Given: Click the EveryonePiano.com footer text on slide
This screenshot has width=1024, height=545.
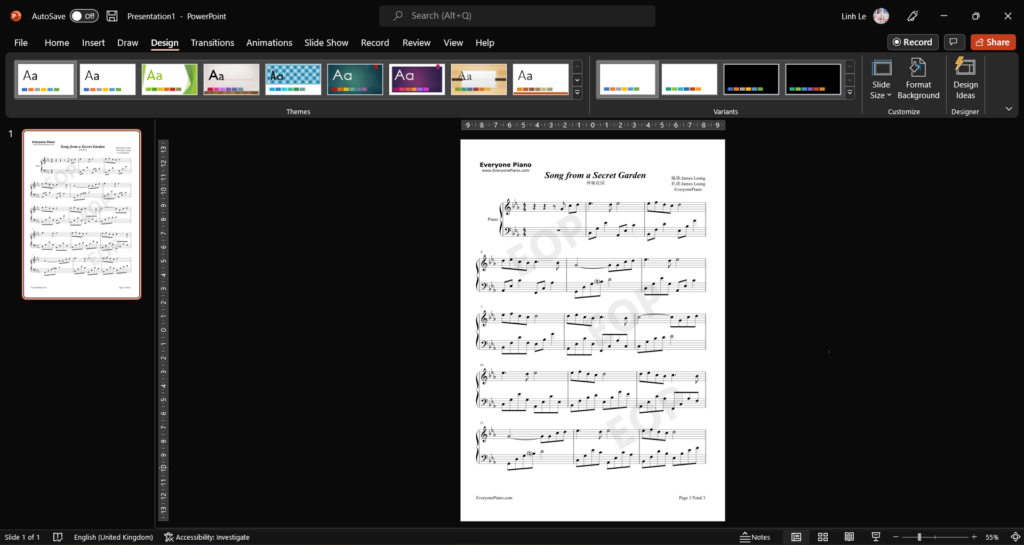Looking at the screenshot, I should tap(494, 497).
